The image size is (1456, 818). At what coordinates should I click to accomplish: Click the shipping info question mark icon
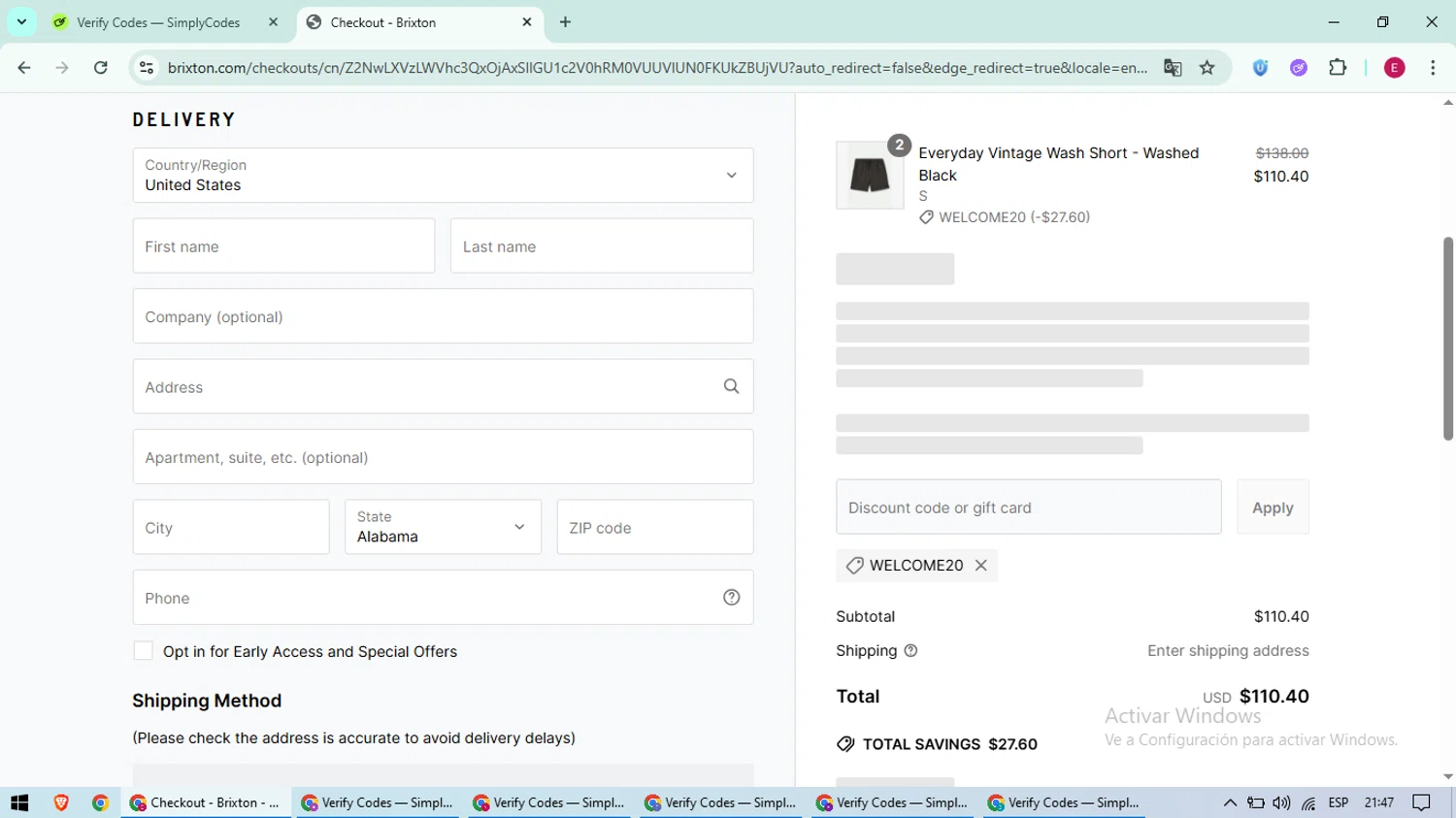pyautogui.click(x=910, y=651)
